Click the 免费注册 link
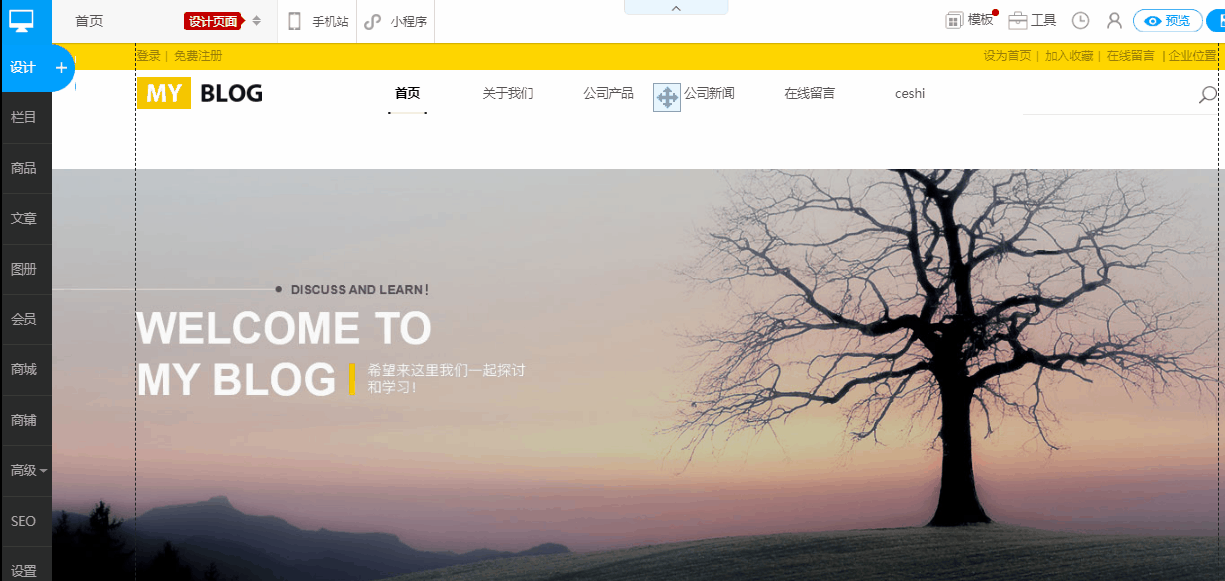 click(x=198, y=56)
